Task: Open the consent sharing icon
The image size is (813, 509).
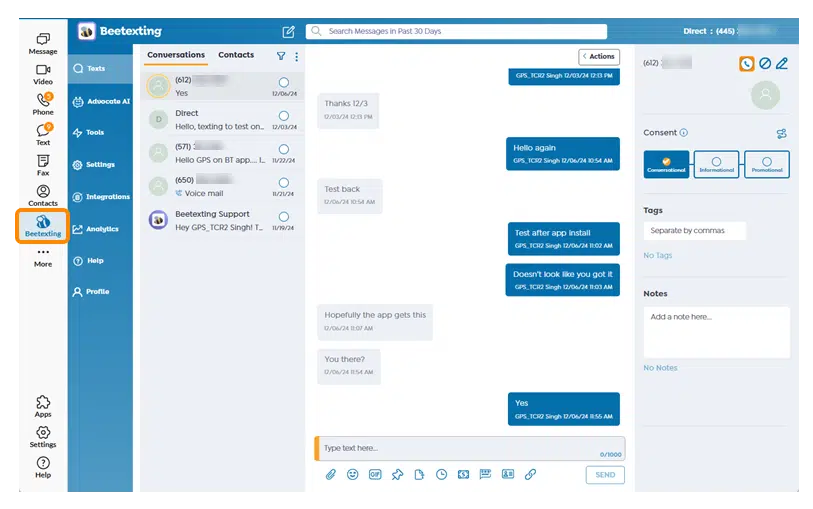Action: pos(782,134)
